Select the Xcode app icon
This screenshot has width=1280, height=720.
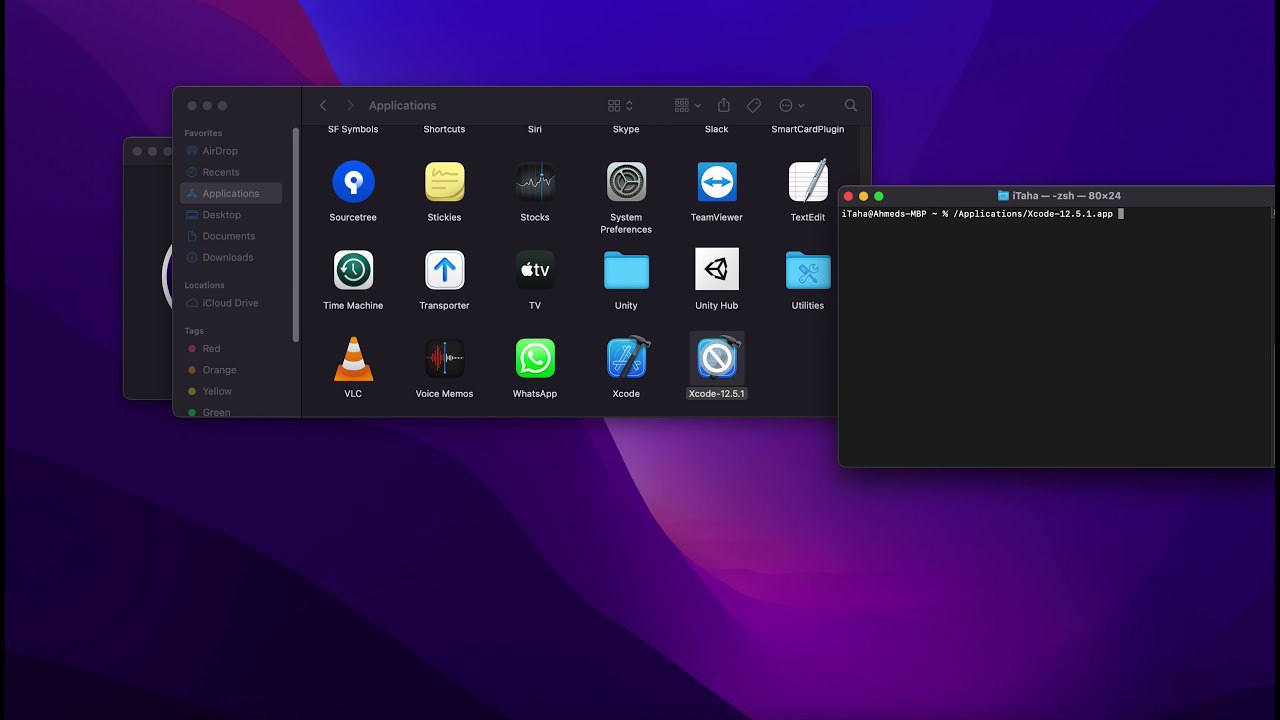(628, 357)
